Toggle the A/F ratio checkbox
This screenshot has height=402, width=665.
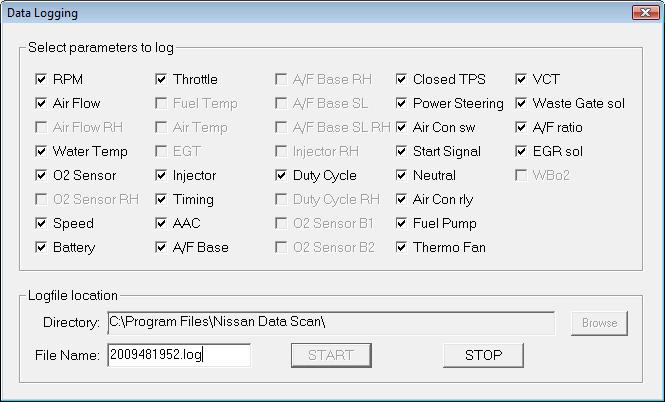coord(521,127)
